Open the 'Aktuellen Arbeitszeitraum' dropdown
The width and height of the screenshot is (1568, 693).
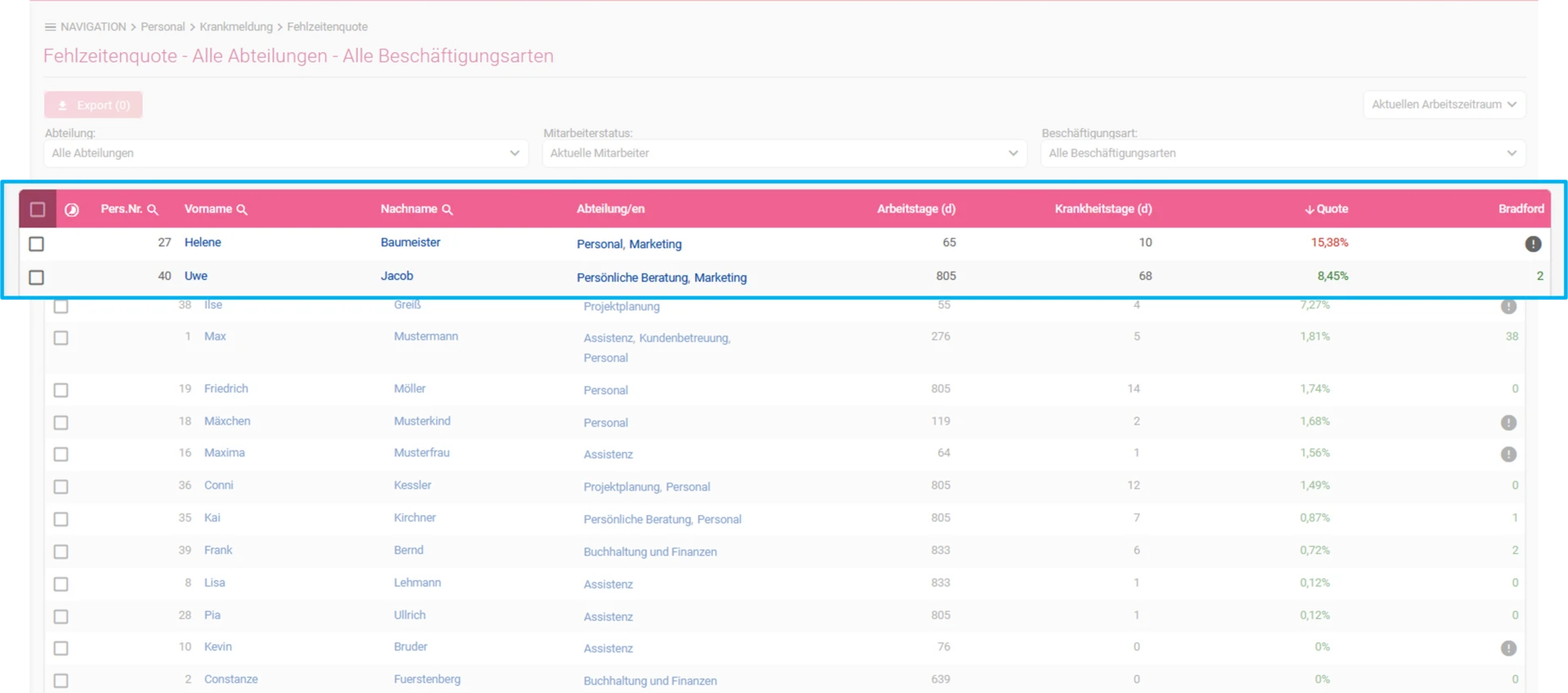pos(1444,104)
